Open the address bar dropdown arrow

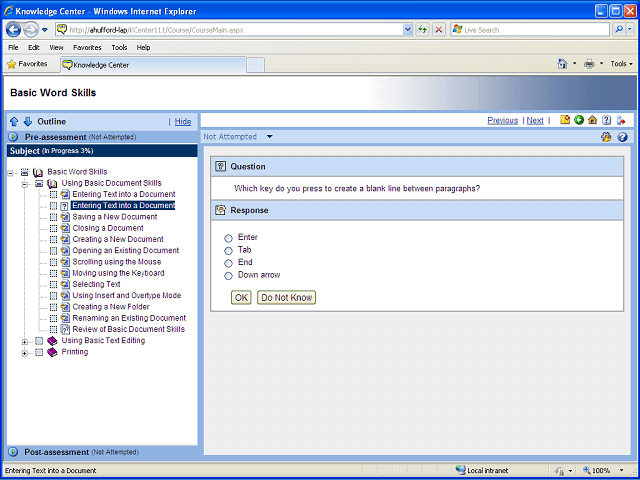[x=407, y=29]
